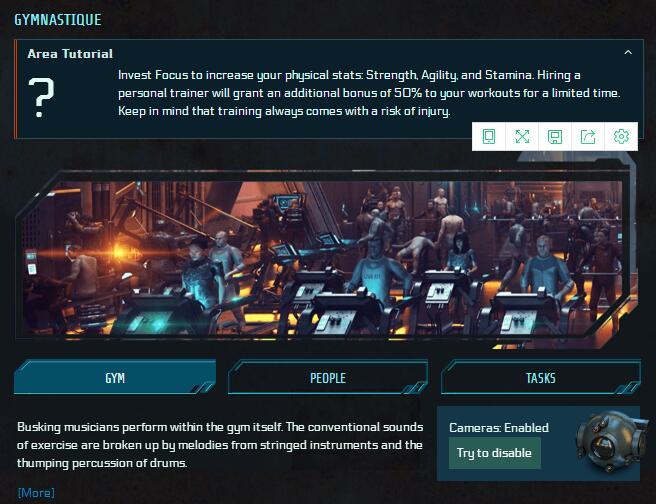This screenshot has height=504, width=656.
Task: Click the GYMNASTIQUE area heading
Action: tap(58, 20)
